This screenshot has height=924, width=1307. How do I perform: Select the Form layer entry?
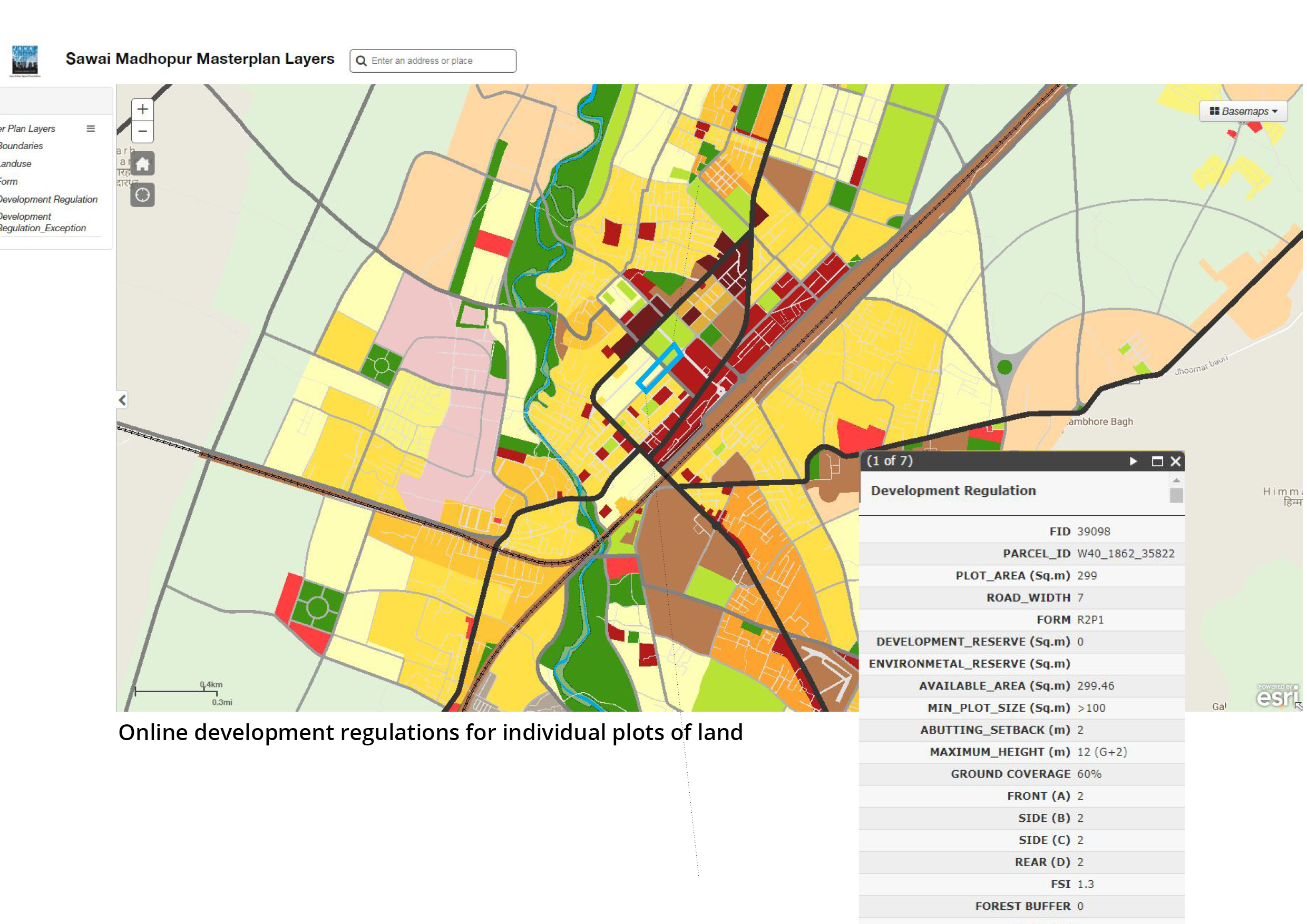(9, 182)
